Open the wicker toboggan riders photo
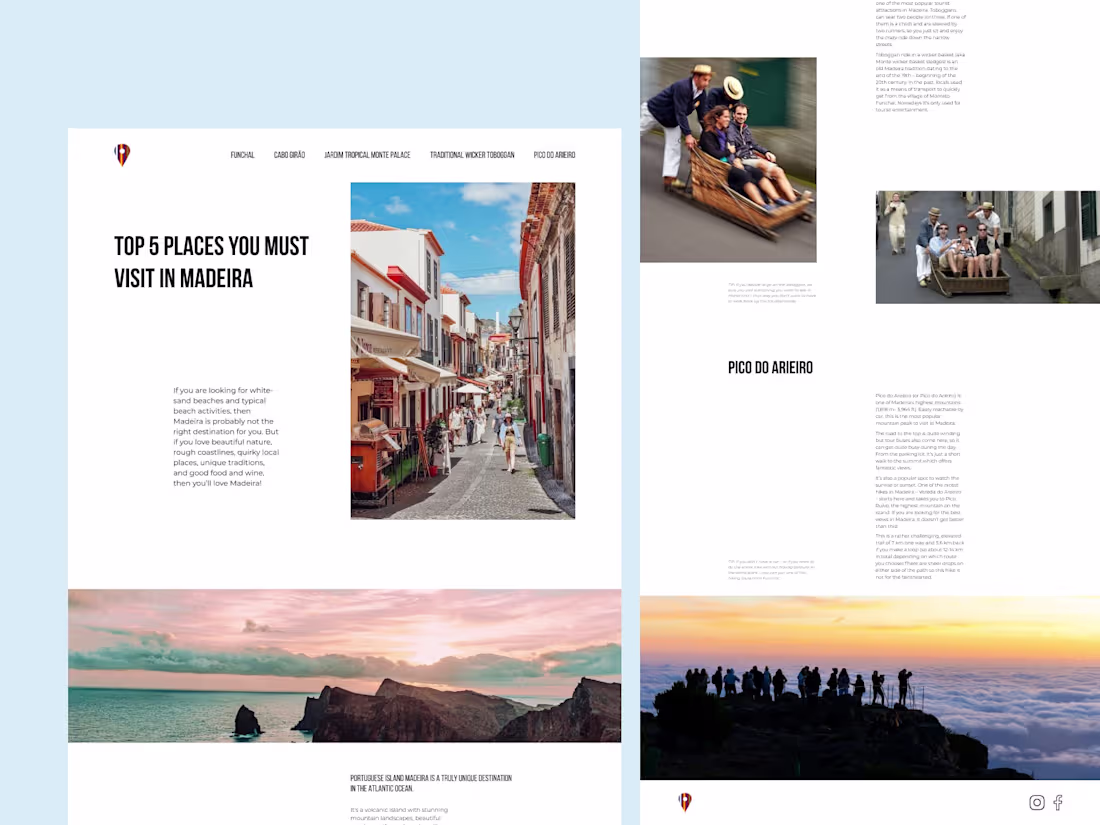 coord(728,159)
